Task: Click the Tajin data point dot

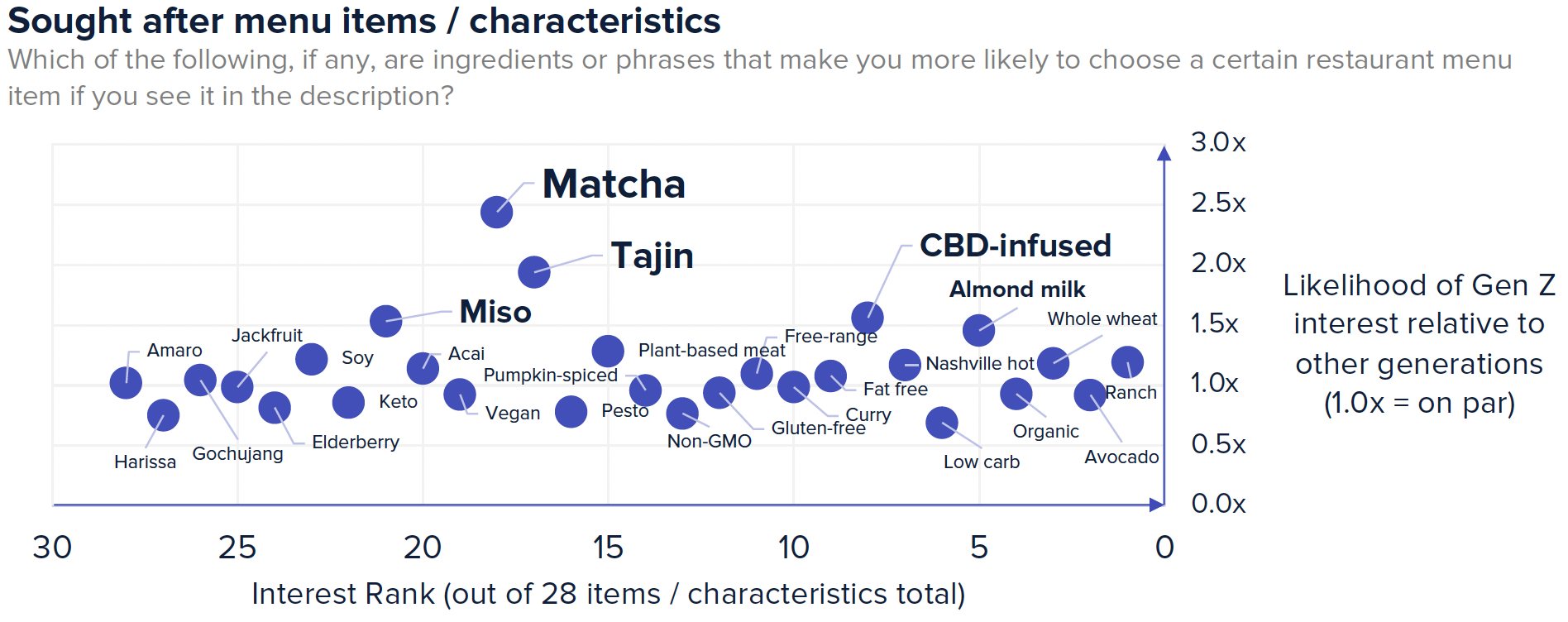Action: (534, 271)
